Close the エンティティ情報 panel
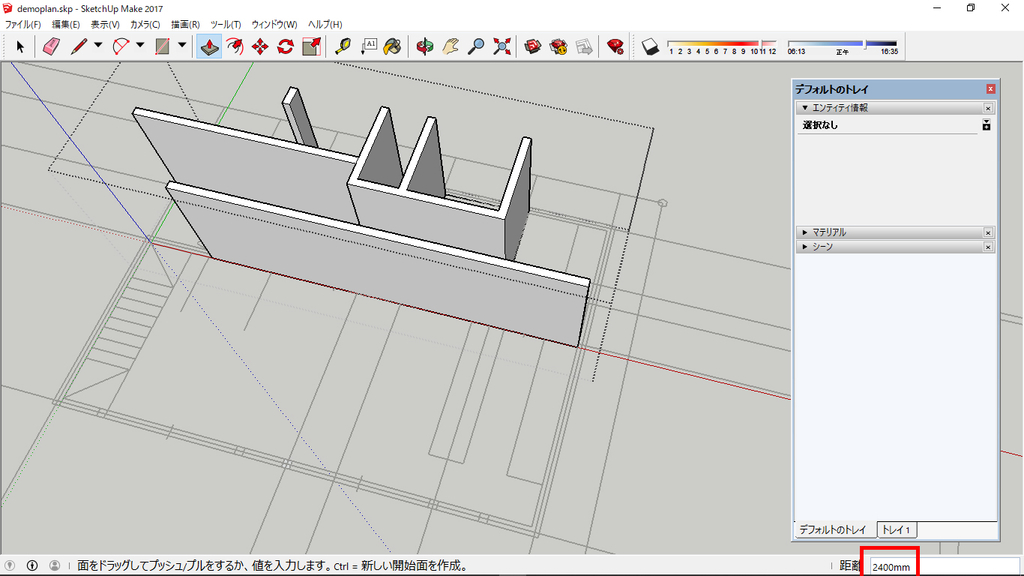Viewport: 1024px width, 576px height. 988,108
